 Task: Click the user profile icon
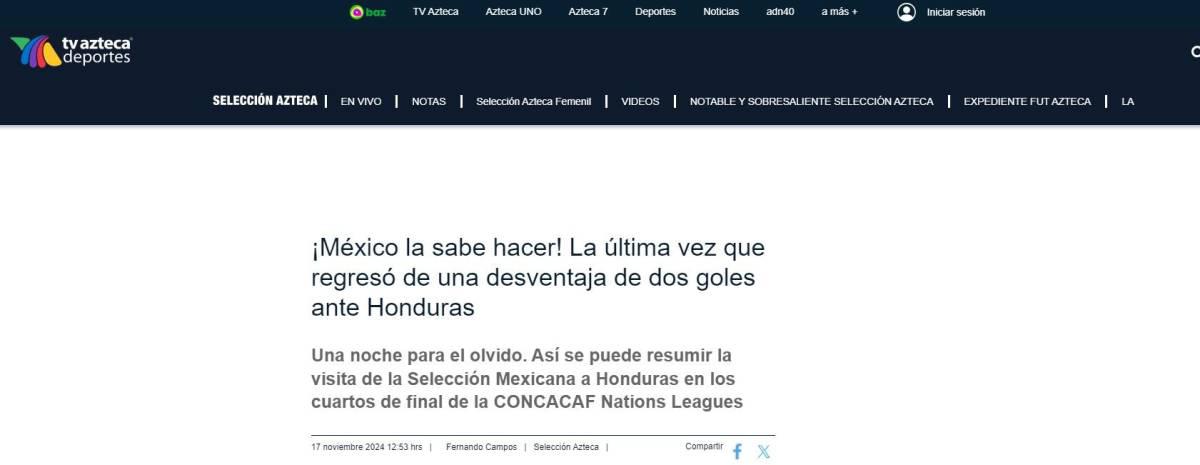pos(906,12)
